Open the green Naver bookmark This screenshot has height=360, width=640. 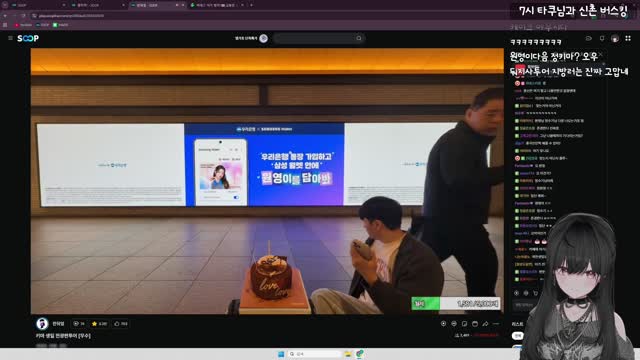coord(60,25)
